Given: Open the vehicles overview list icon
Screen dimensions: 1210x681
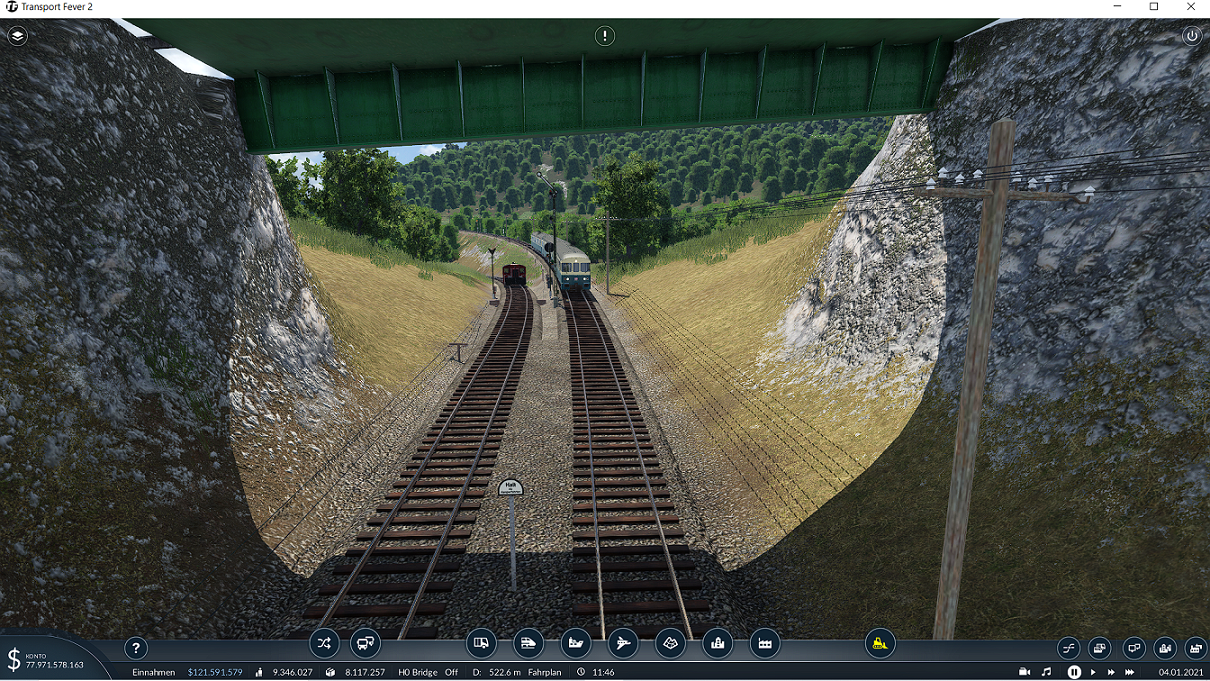Looking at the screenshot, I should [x=1100, y=648].
